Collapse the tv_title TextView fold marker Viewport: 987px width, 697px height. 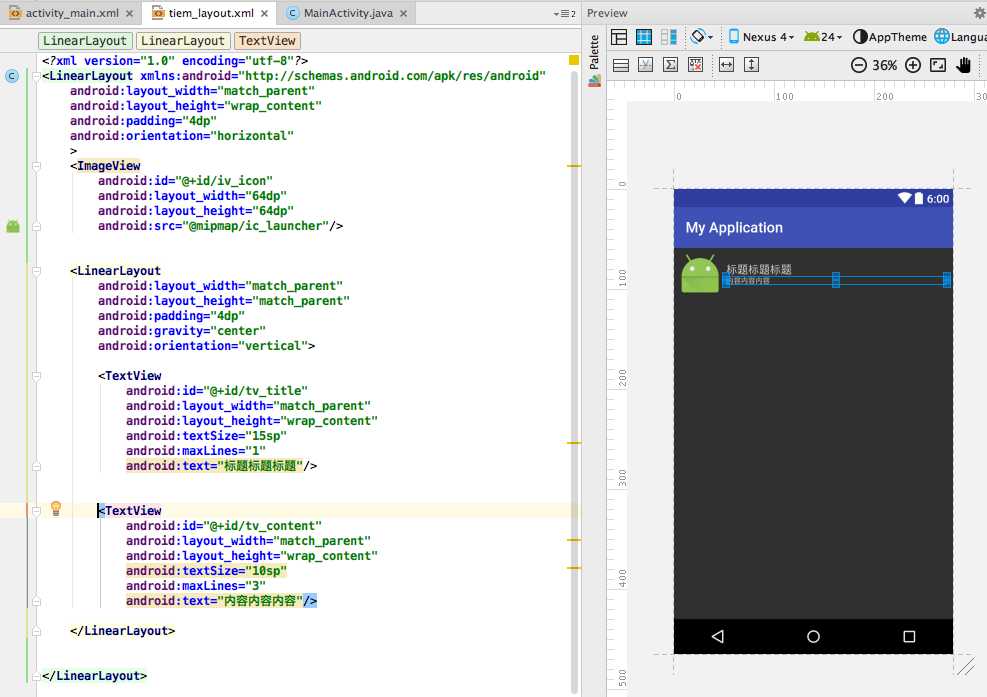(x=37, y=376)
